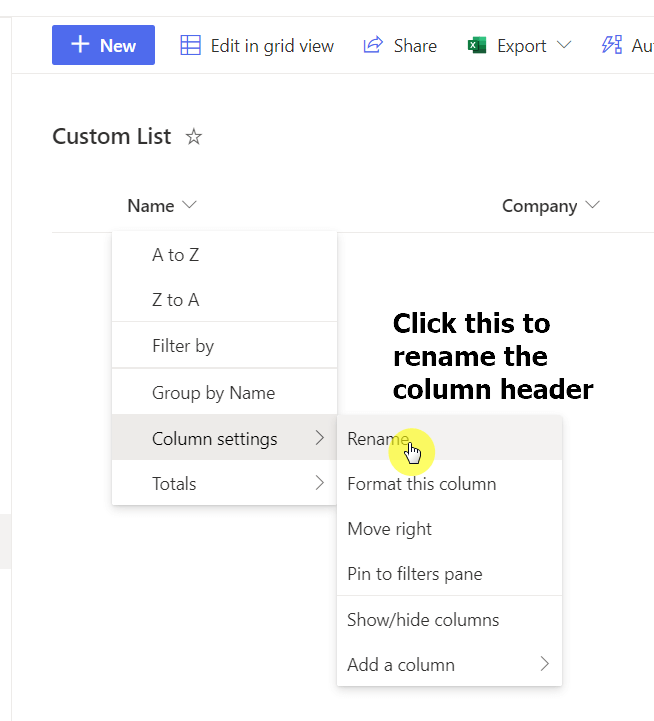Select Format this column

(x=449, y=484)
